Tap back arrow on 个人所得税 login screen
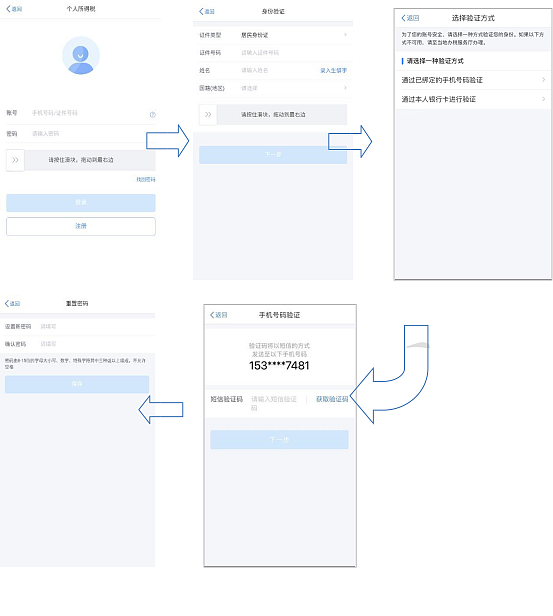The image size is (553, 616). click(14, 9)
